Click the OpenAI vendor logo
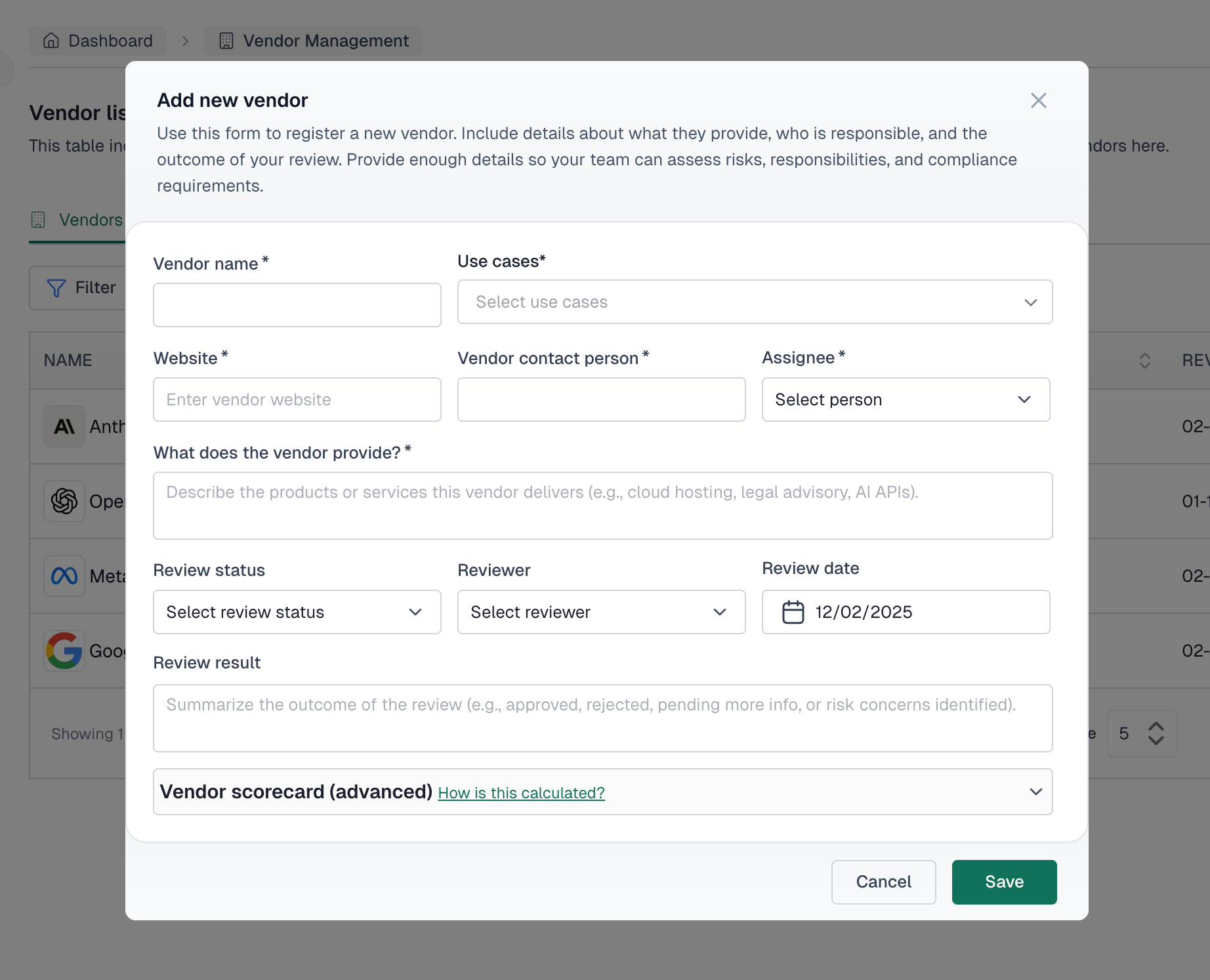The height and width of the screenshot is (980, 1210). [64, 501]
